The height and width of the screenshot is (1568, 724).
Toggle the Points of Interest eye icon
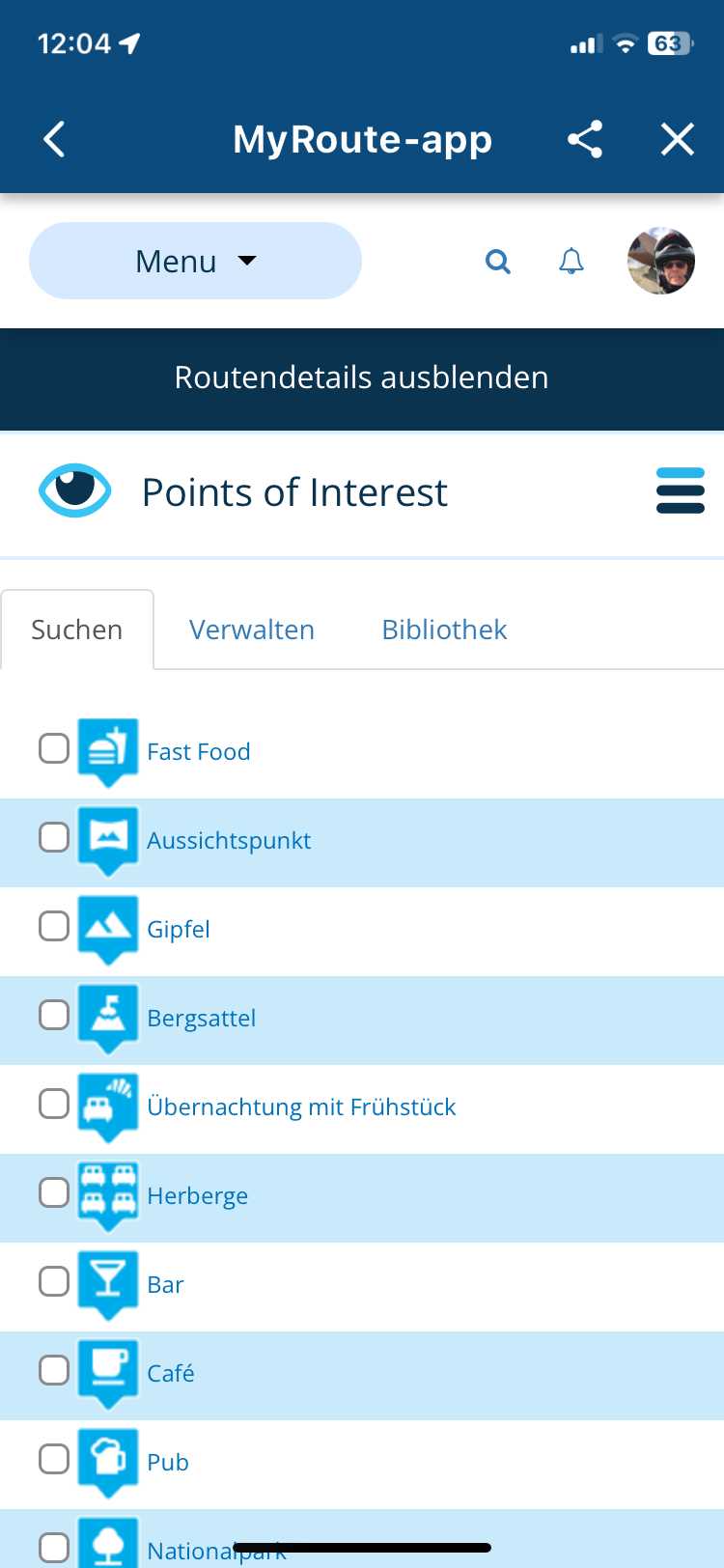75,490
